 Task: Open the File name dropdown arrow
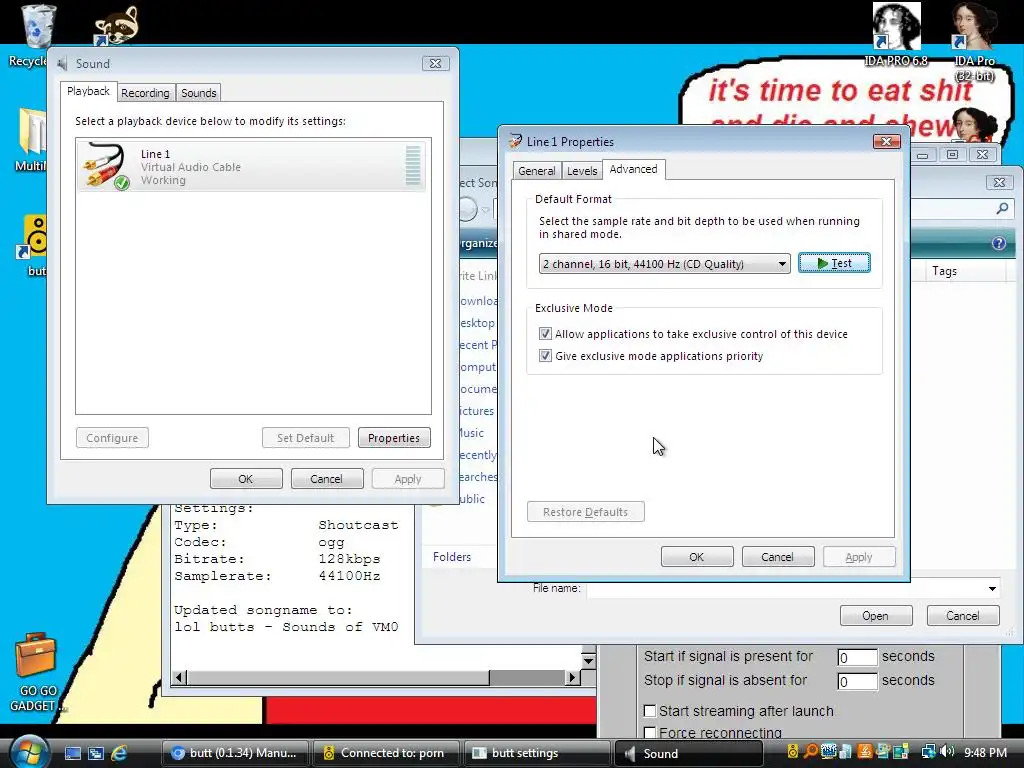click(992, 588)
